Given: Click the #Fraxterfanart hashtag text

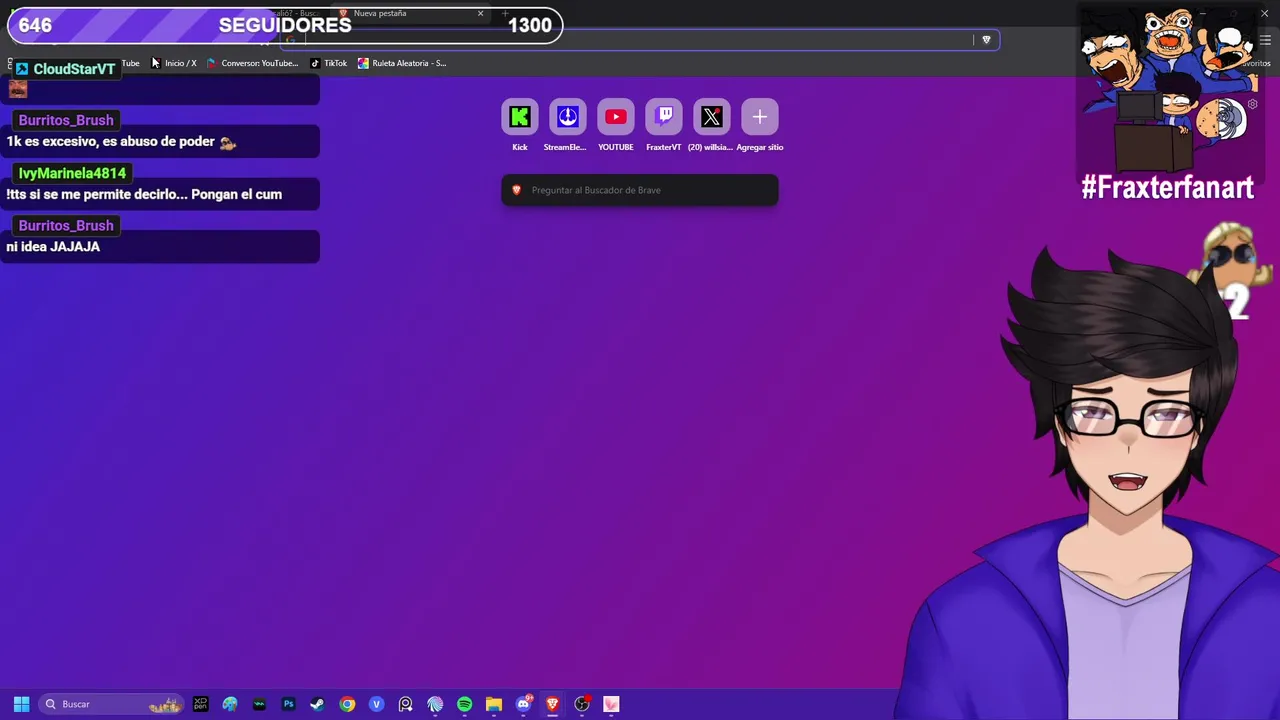Looking at the screenshot, I should pos(1167,187).
